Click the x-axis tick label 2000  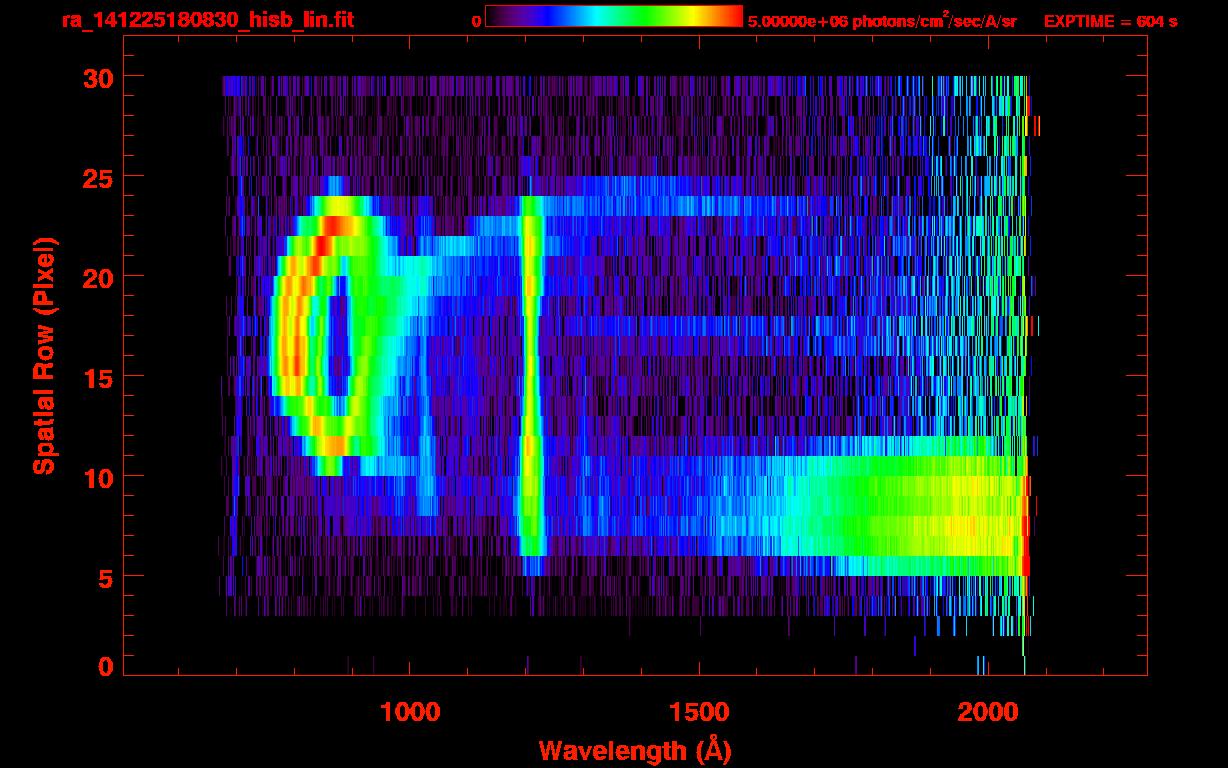[988, 712]
